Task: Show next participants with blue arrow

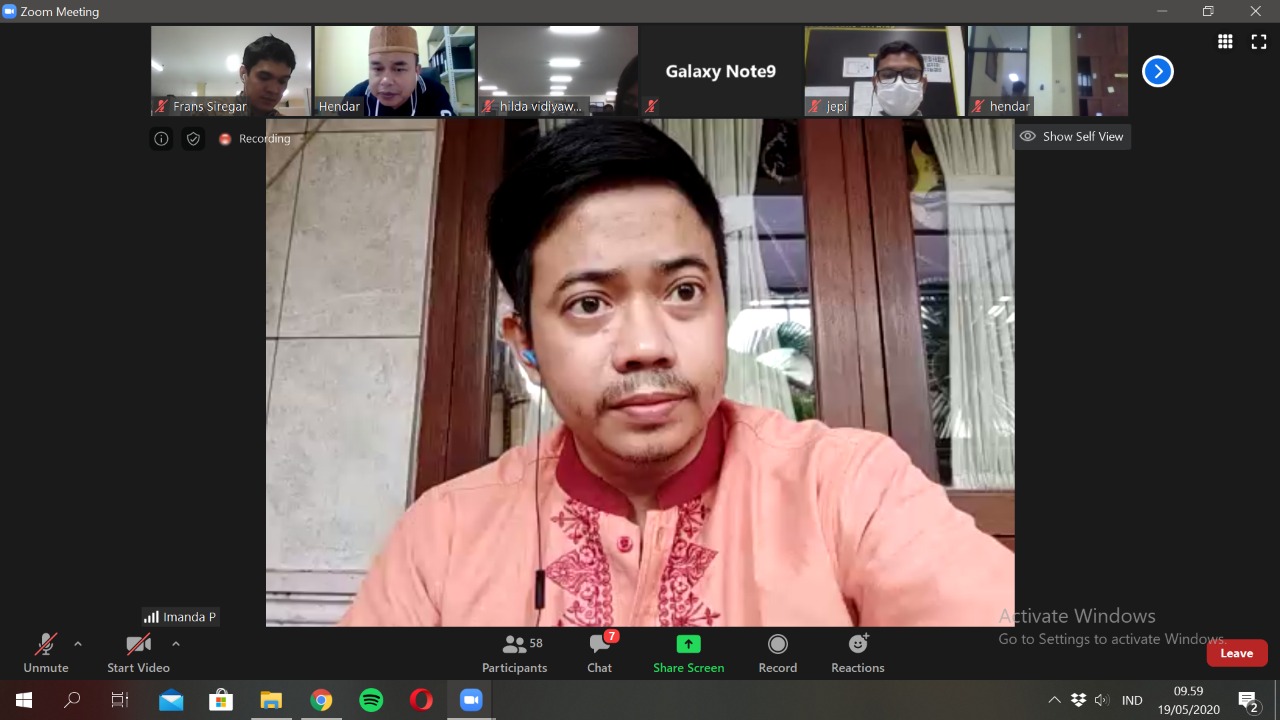Action: 1157,71
